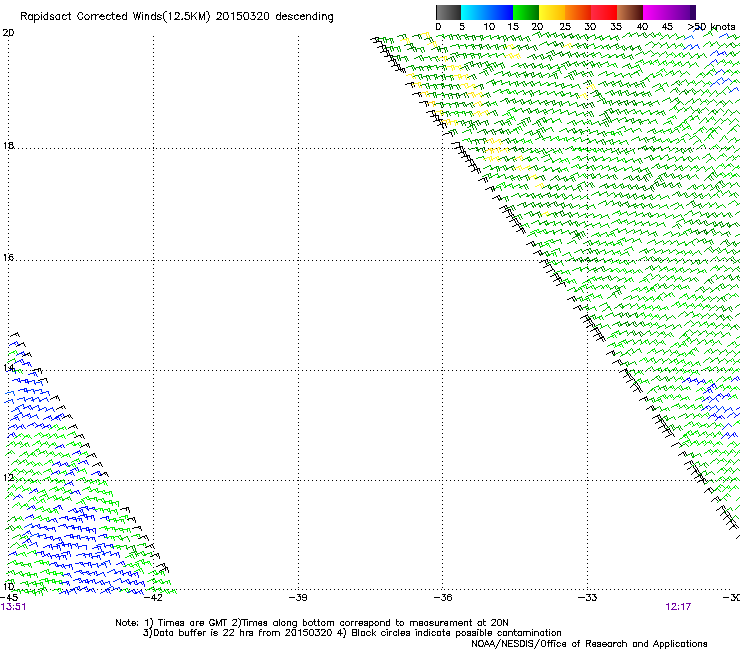Click the longitude label '-42'

153,597
